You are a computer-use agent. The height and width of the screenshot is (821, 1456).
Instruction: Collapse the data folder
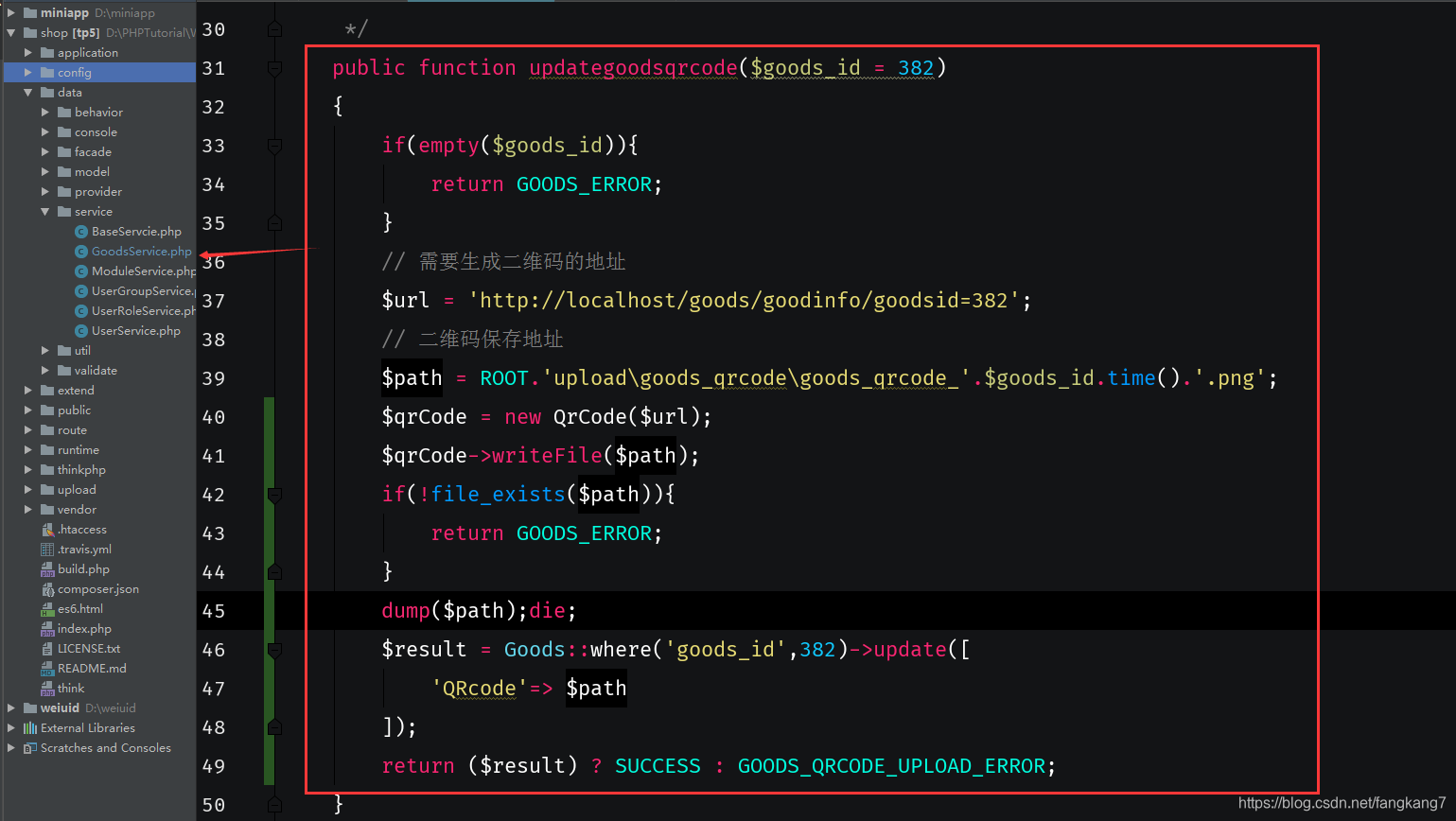click(28, 93)
